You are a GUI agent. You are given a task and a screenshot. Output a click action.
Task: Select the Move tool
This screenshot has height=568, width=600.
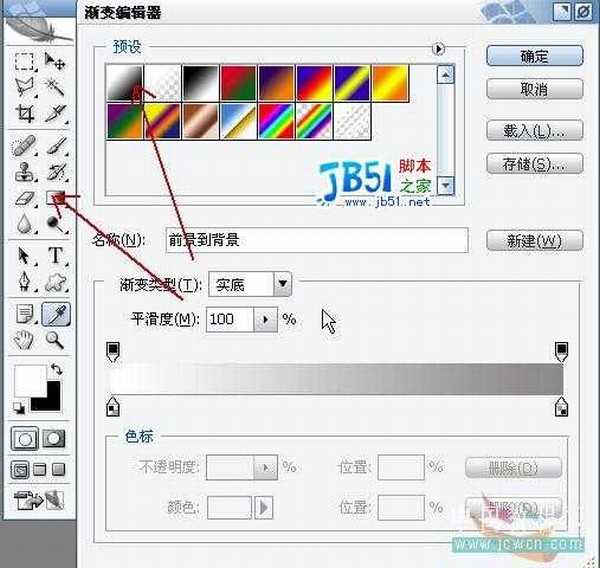coord(56,61)
